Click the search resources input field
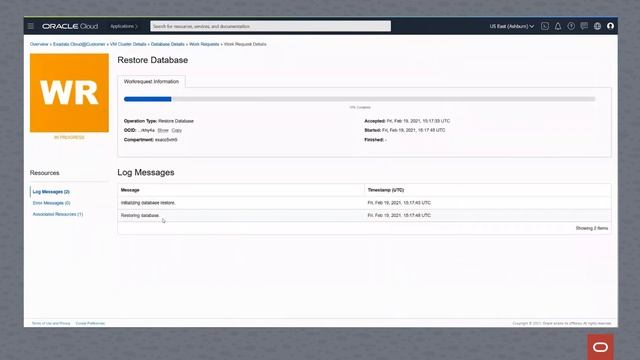 [270, 26]
